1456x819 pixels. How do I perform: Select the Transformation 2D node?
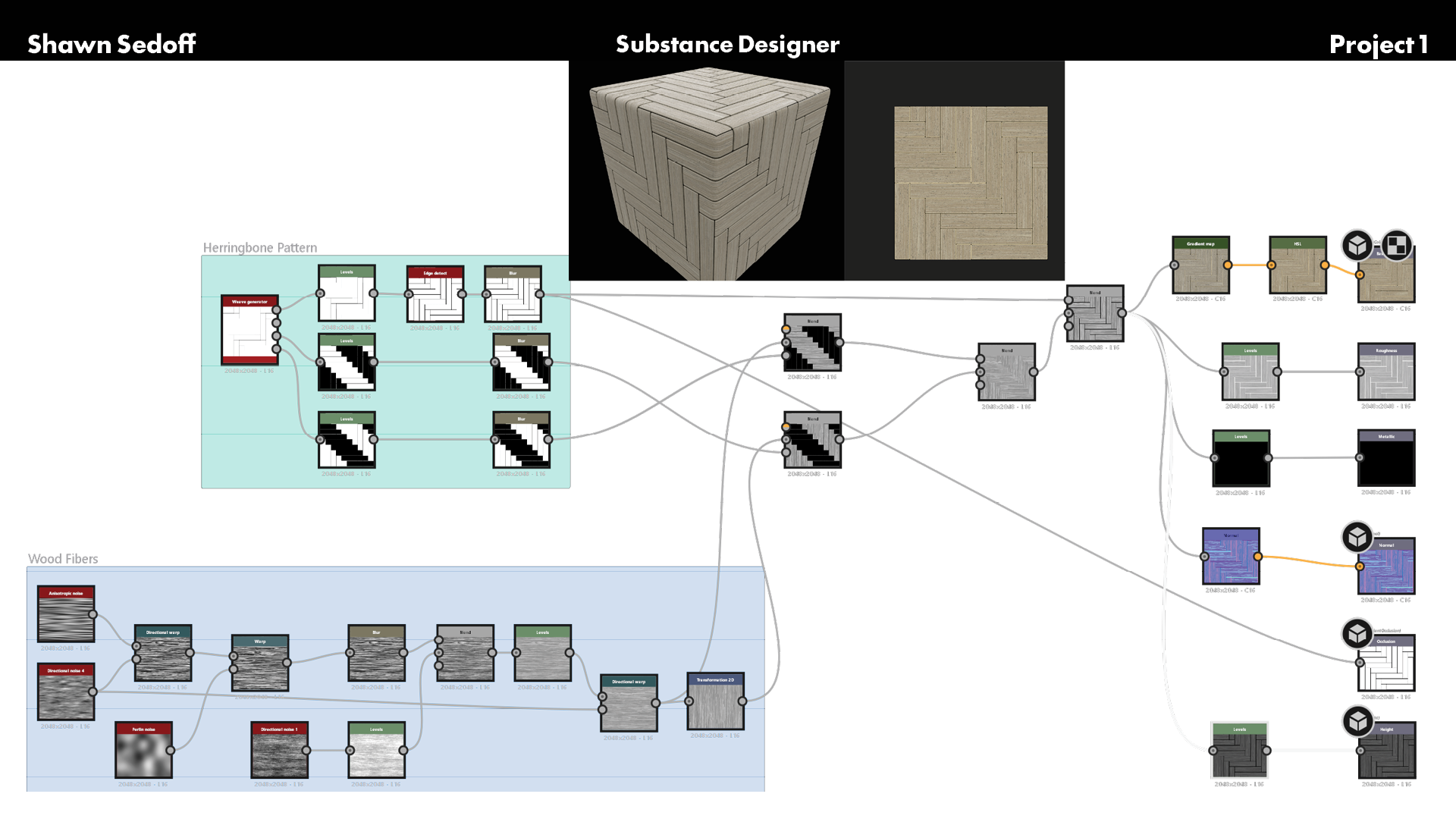(715, 701)
